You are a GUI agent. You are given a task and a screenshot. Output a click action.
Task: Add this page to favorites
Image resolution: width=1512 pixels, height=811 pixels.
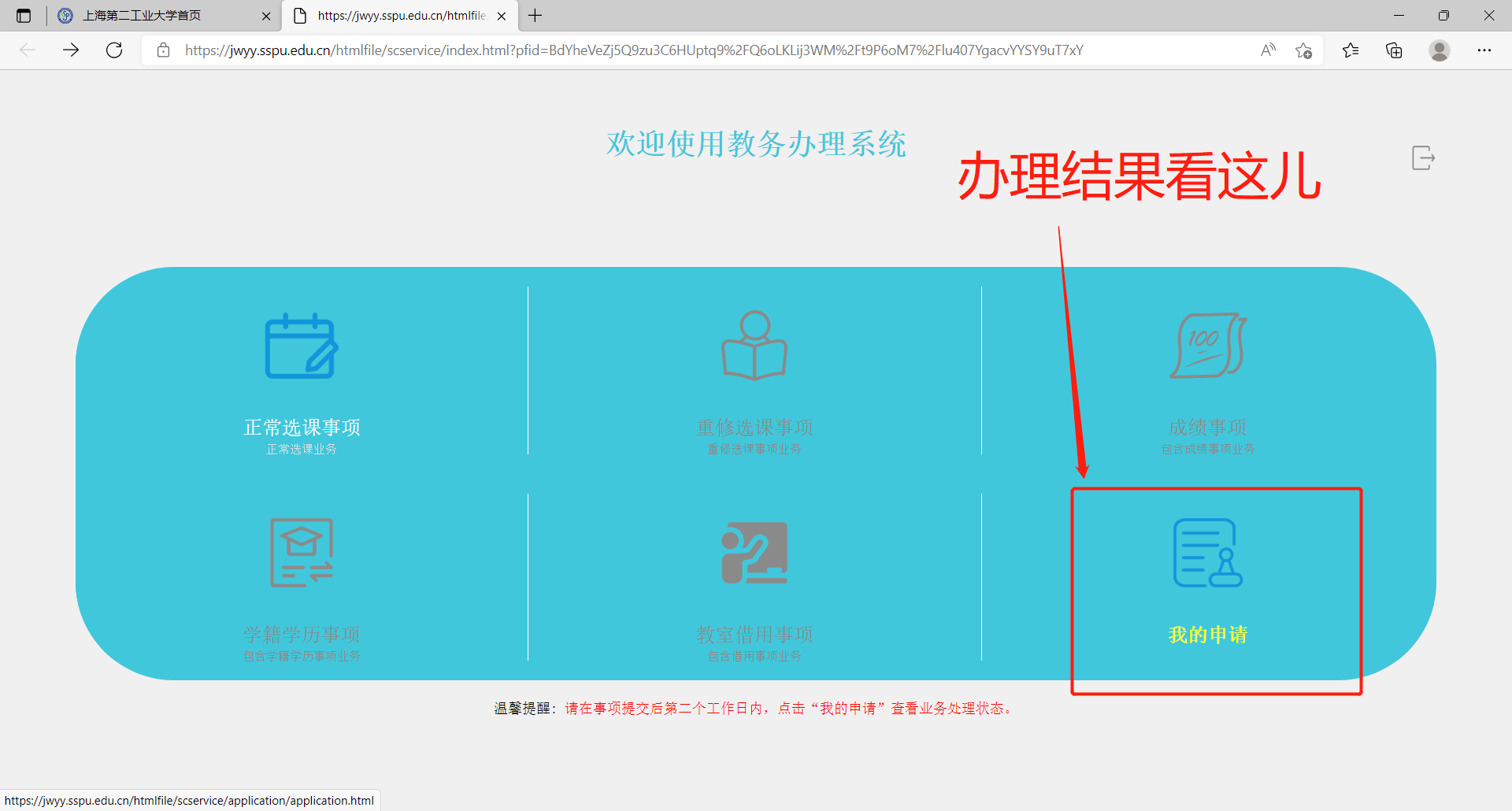(1303, 50)
